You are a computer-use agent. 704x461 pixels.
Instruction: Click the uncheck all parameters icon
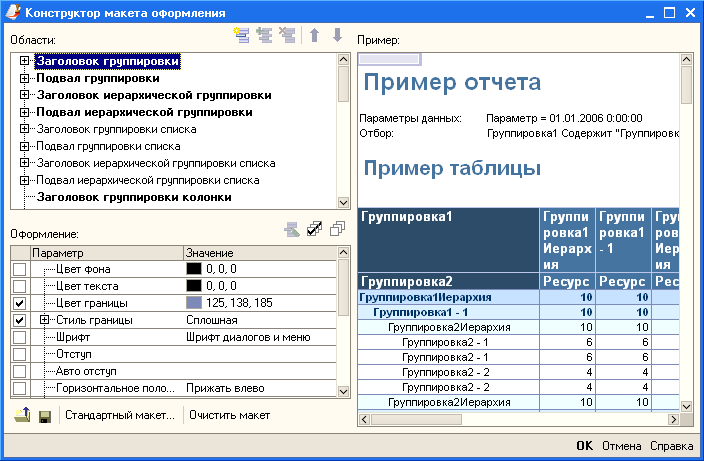[x=337, y=229]
